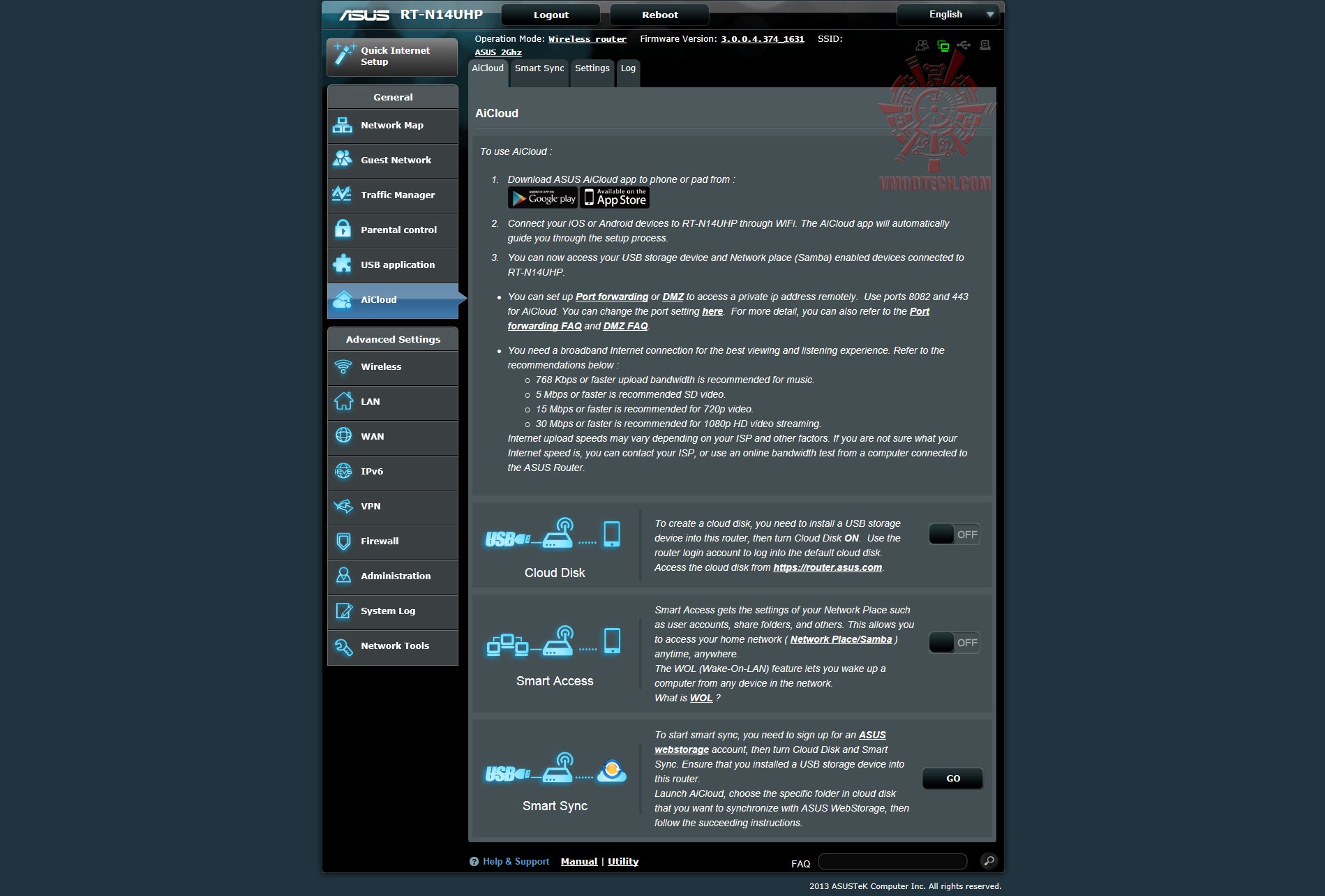Viewport: 1325px width, 896px height.
Task: Open the DMZ FAQ link
Action: tap(626, 327)
